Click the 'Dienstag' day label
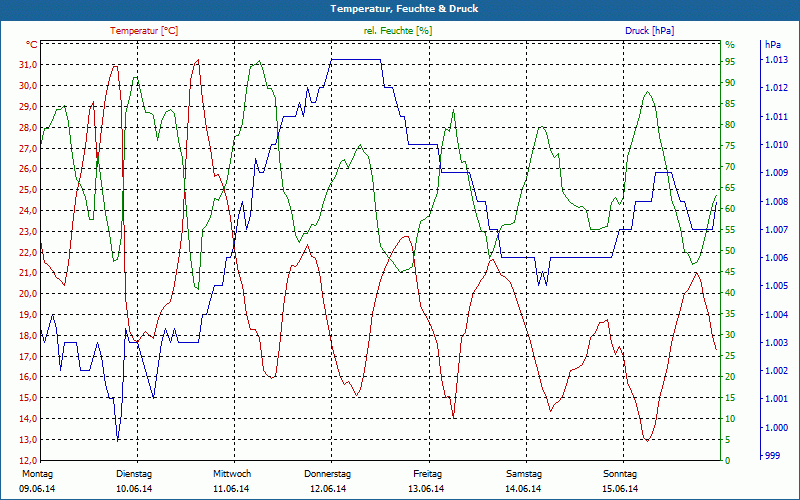Image resolution: width=800 pixels, height=500 pixels. click(x=134, y=474)
